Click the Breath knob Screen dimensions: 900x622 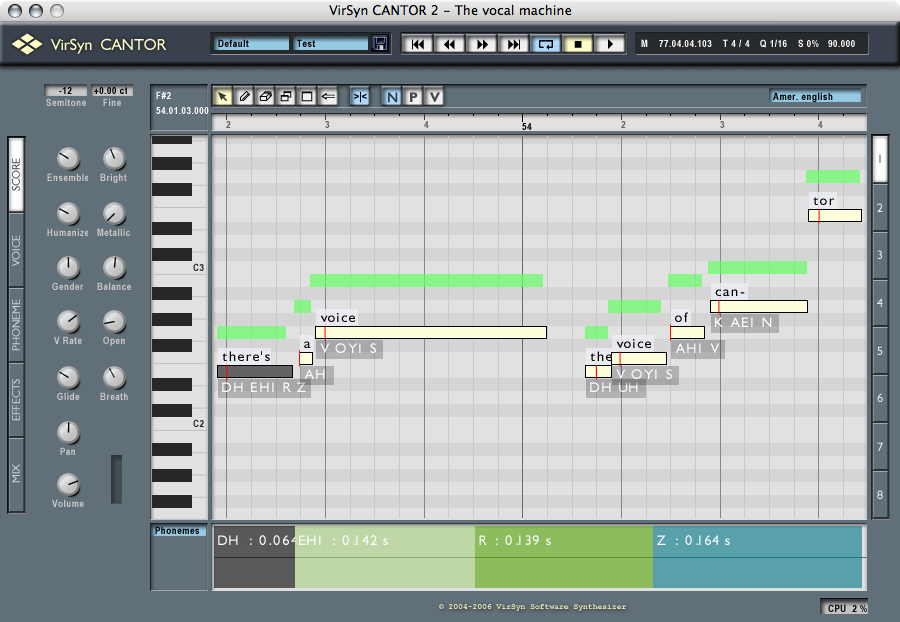[x=114, y=378]
